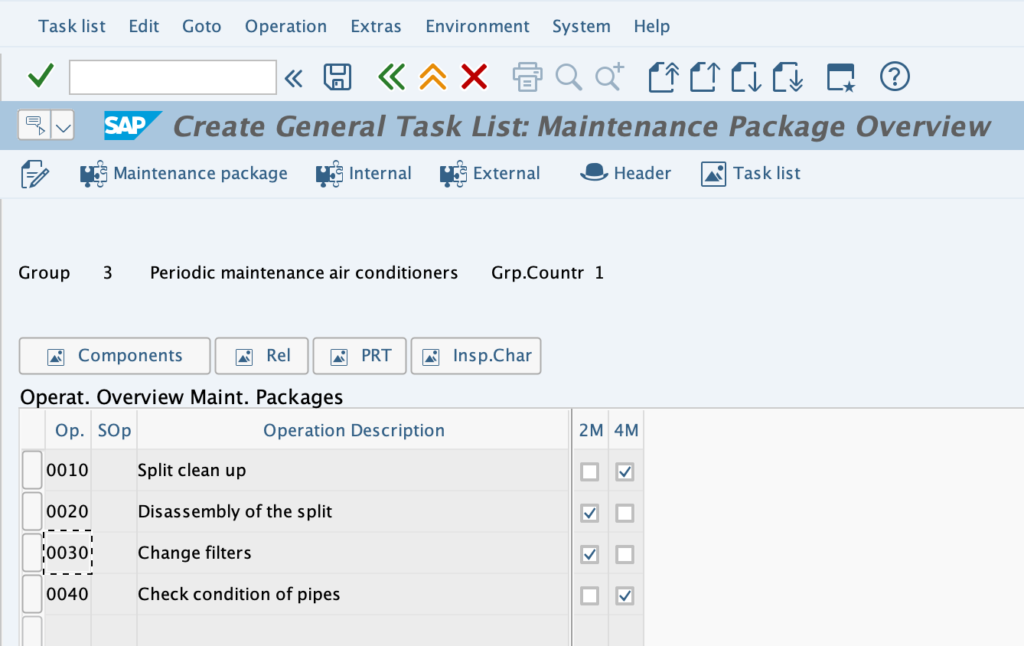Save the task list with the floppy disk icon

coord(337,77)
